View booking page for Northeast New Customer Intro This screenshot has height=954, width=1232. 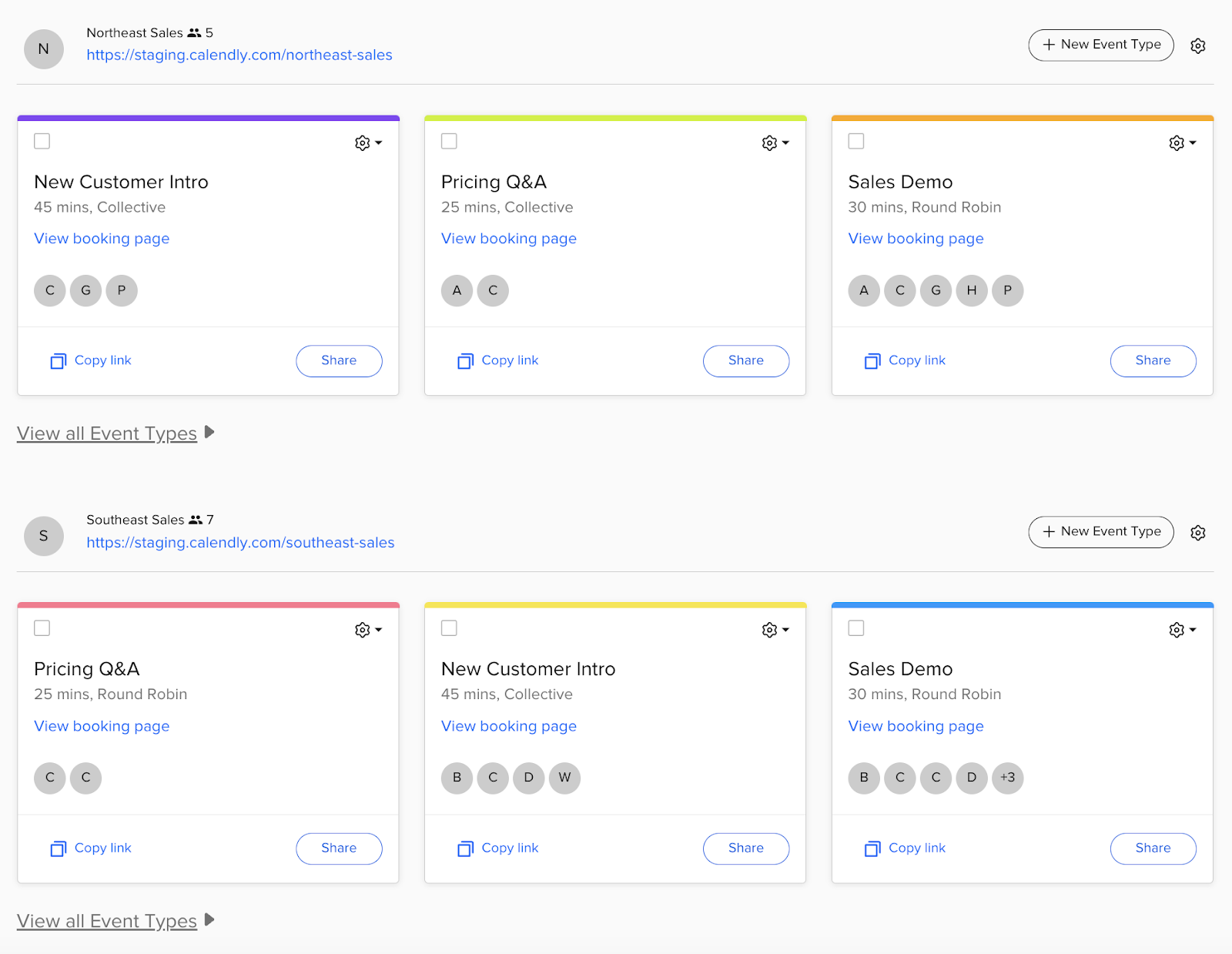[102, 239]
